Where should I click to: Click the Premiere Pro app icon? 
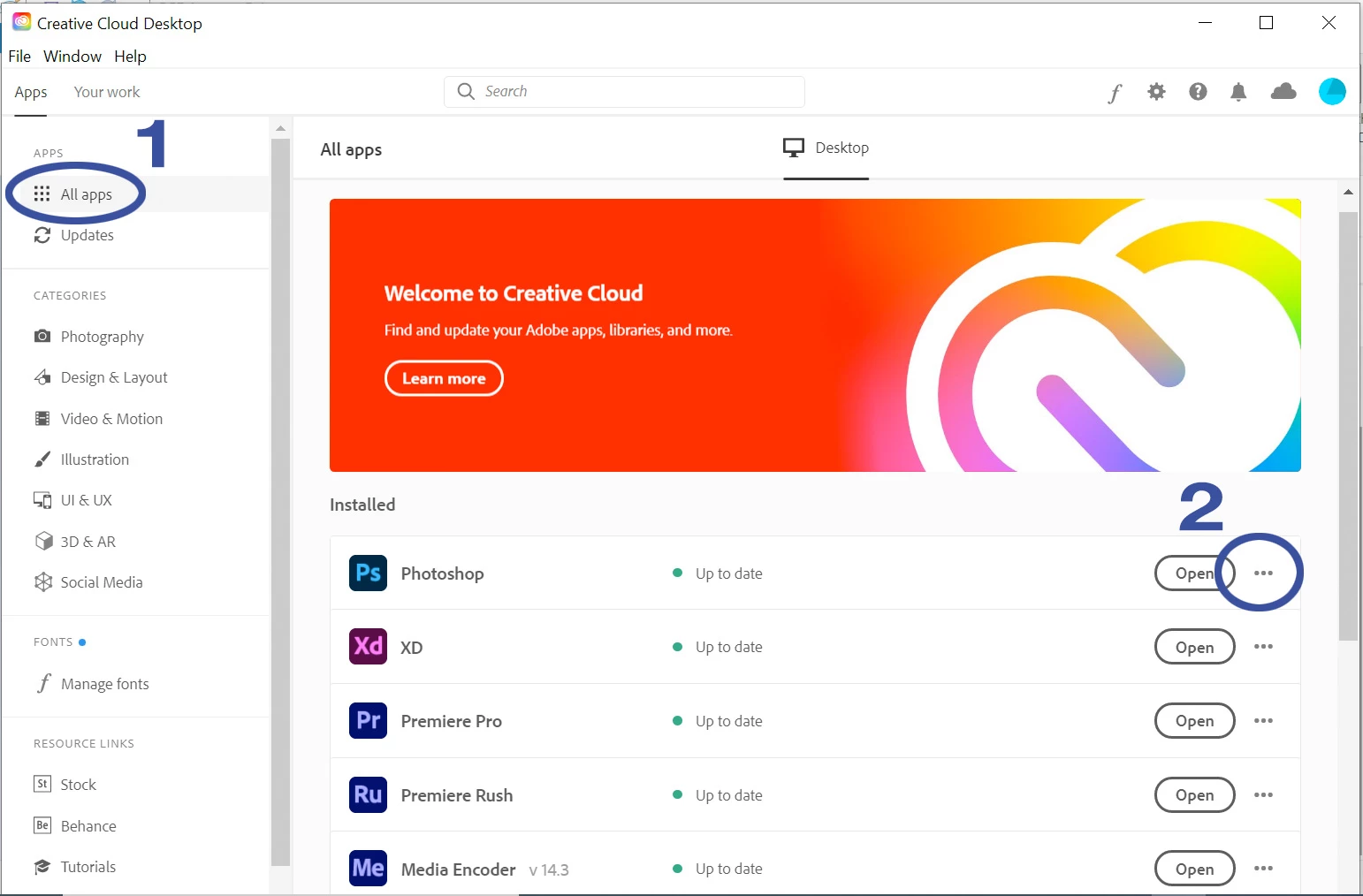pyautogui.click(x=368, y=721)
